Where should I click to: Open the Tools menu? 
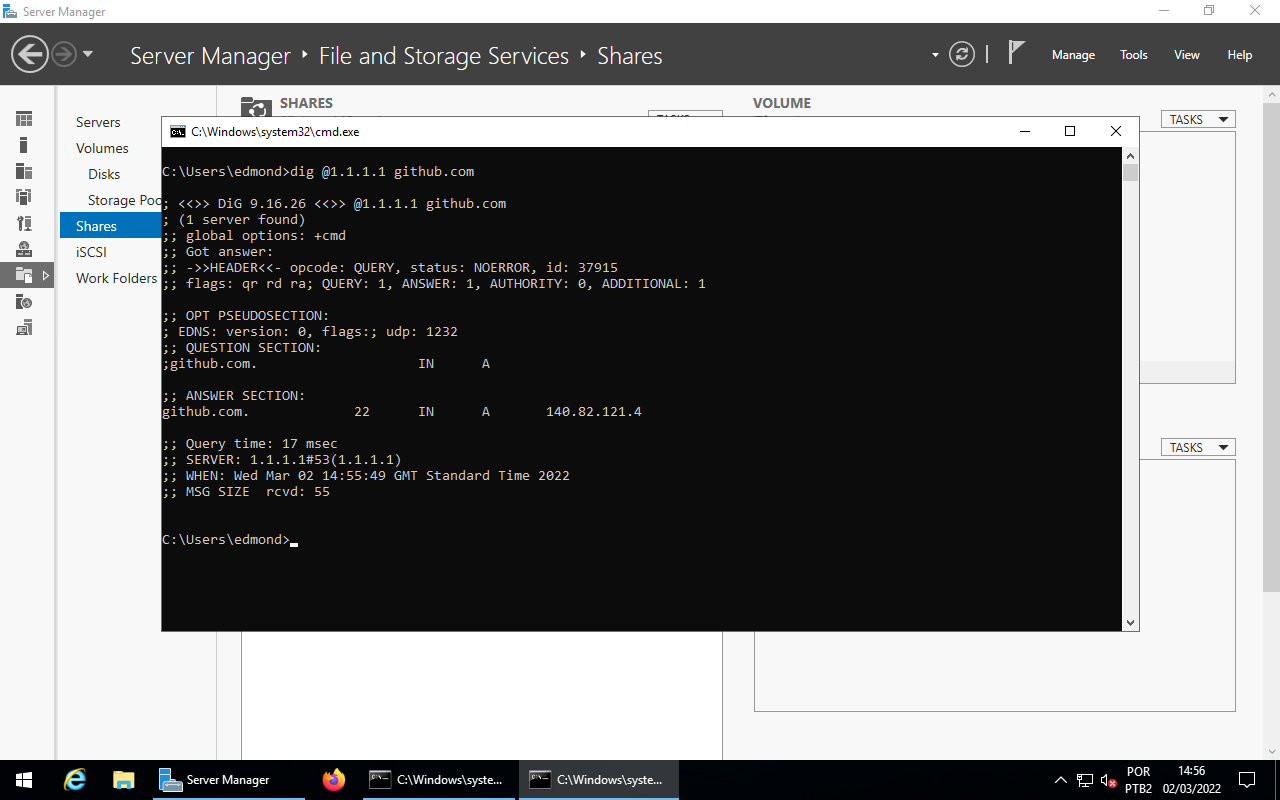(x=1133, y=55)
